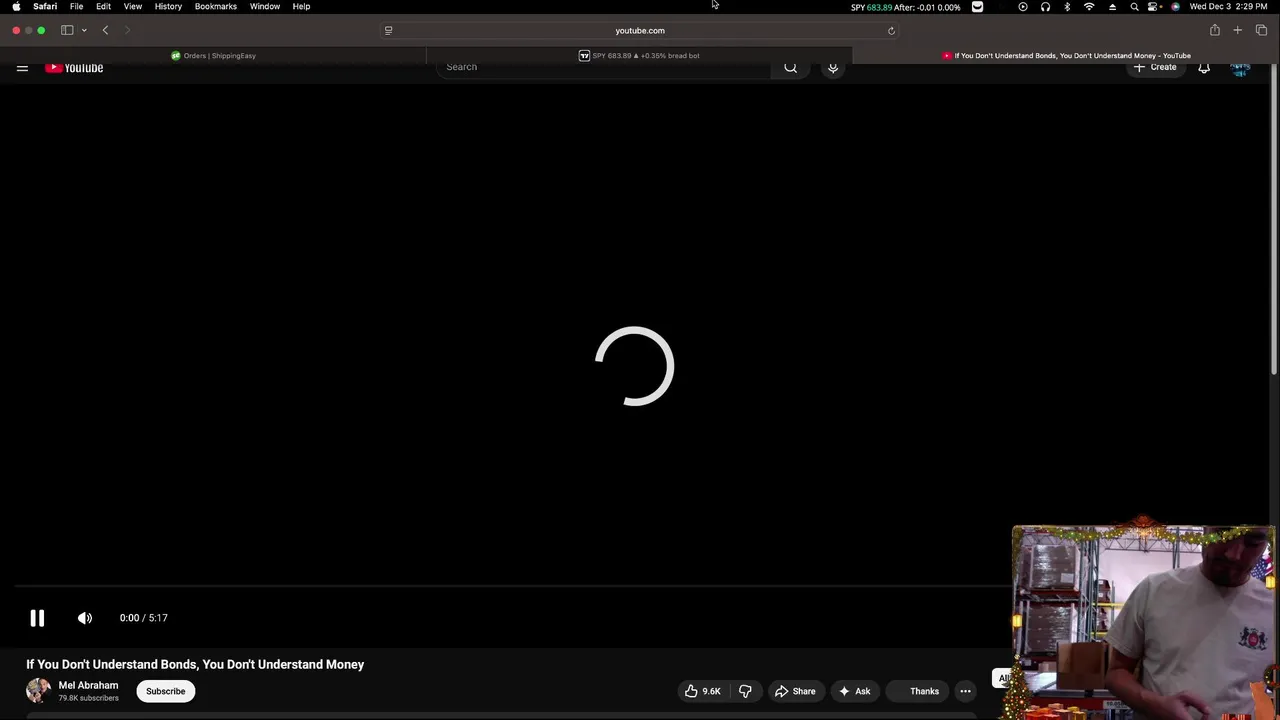The height and width of the screenshot is (720, 1280).
Task: Open Safari File menu
Action: 76,7
